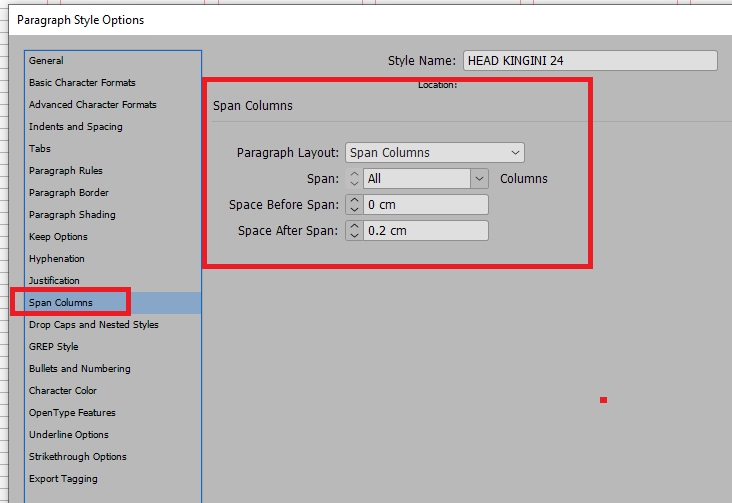
Task: Select Keep Options in sidebar
Action: click(x=58, y=237)
